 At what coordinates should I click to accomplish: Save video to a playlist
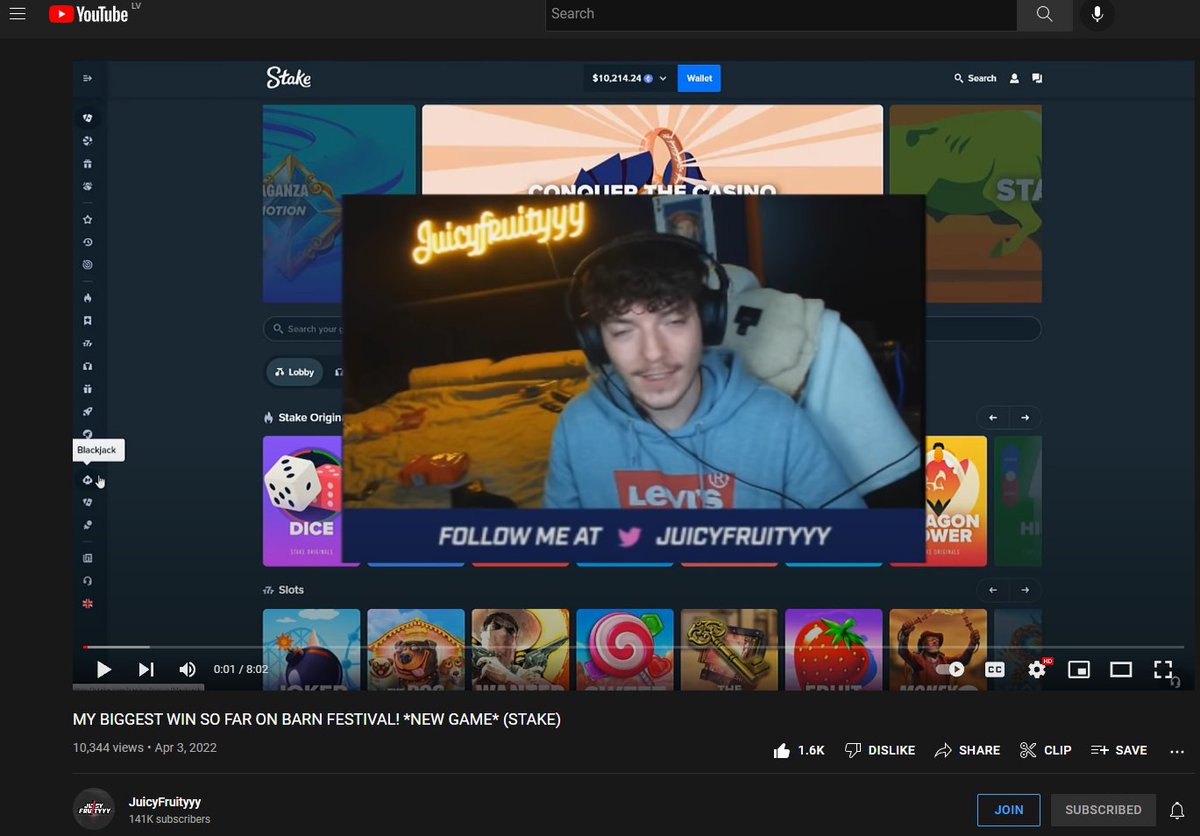click(x=1119, y=750)
